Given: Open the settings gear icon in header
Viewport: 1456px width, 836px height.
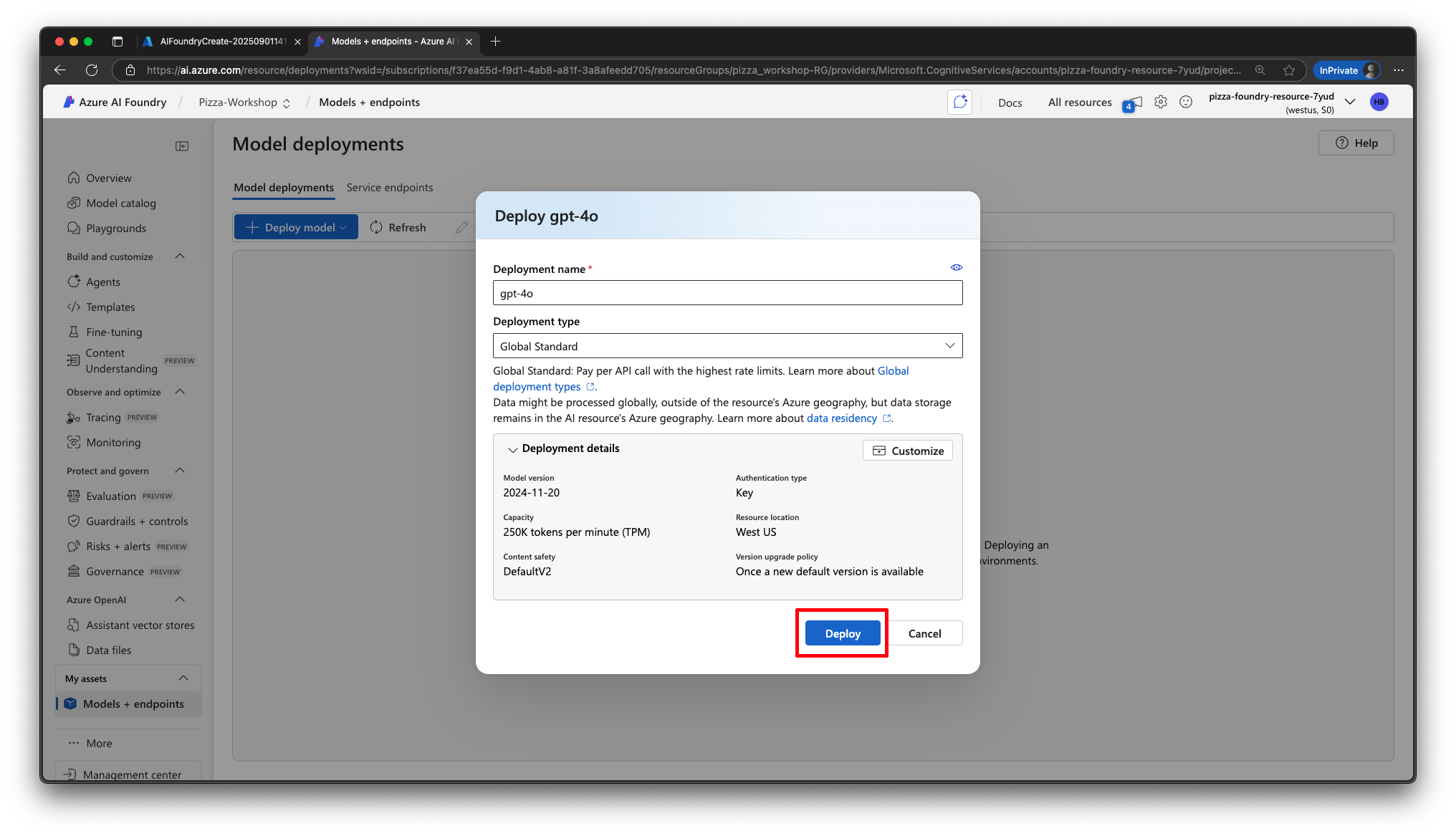Looking at the screenshot, I should tap(1160, 102).
